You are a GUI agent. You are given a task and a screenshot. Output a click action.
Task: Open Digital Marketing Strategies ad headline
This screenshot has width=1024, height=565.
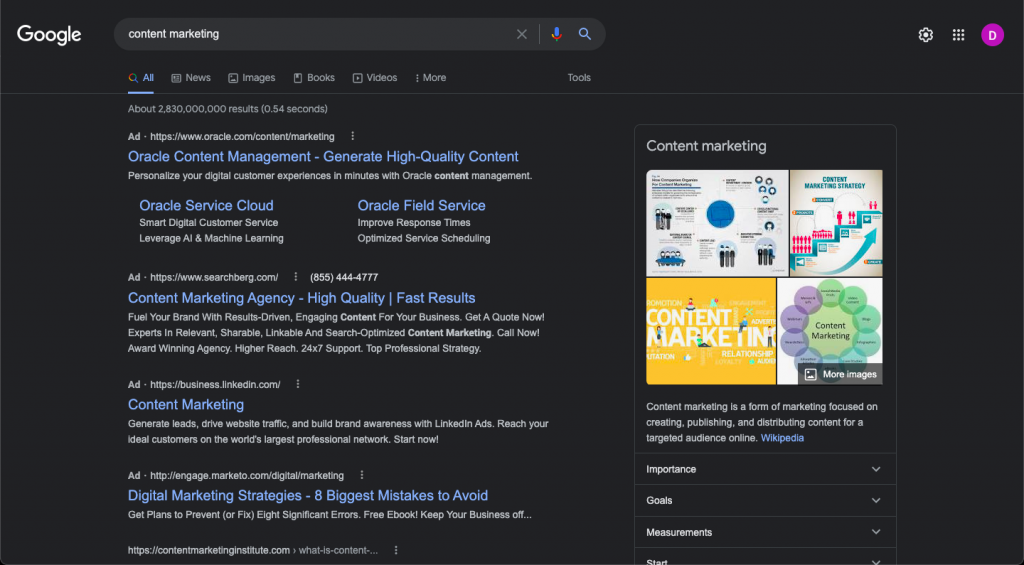tap(308, 495)
